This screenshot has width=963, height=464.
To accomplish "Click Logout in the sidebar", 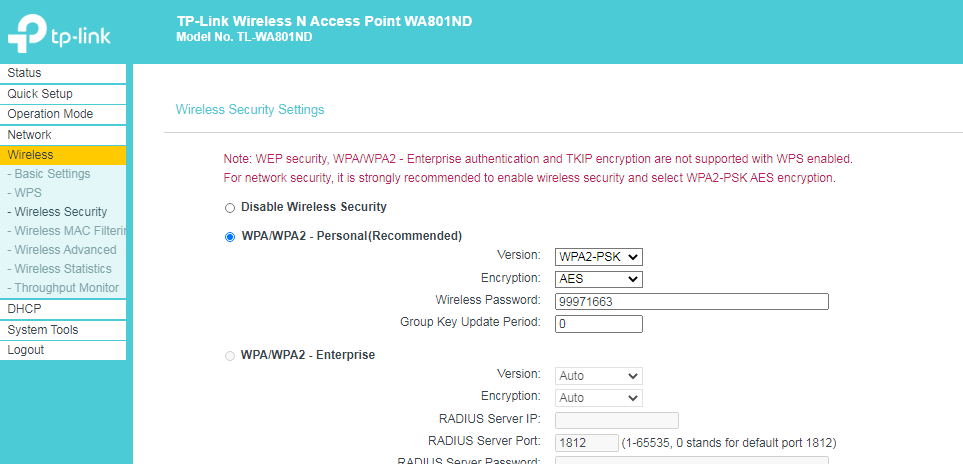I will click(63, 350).
